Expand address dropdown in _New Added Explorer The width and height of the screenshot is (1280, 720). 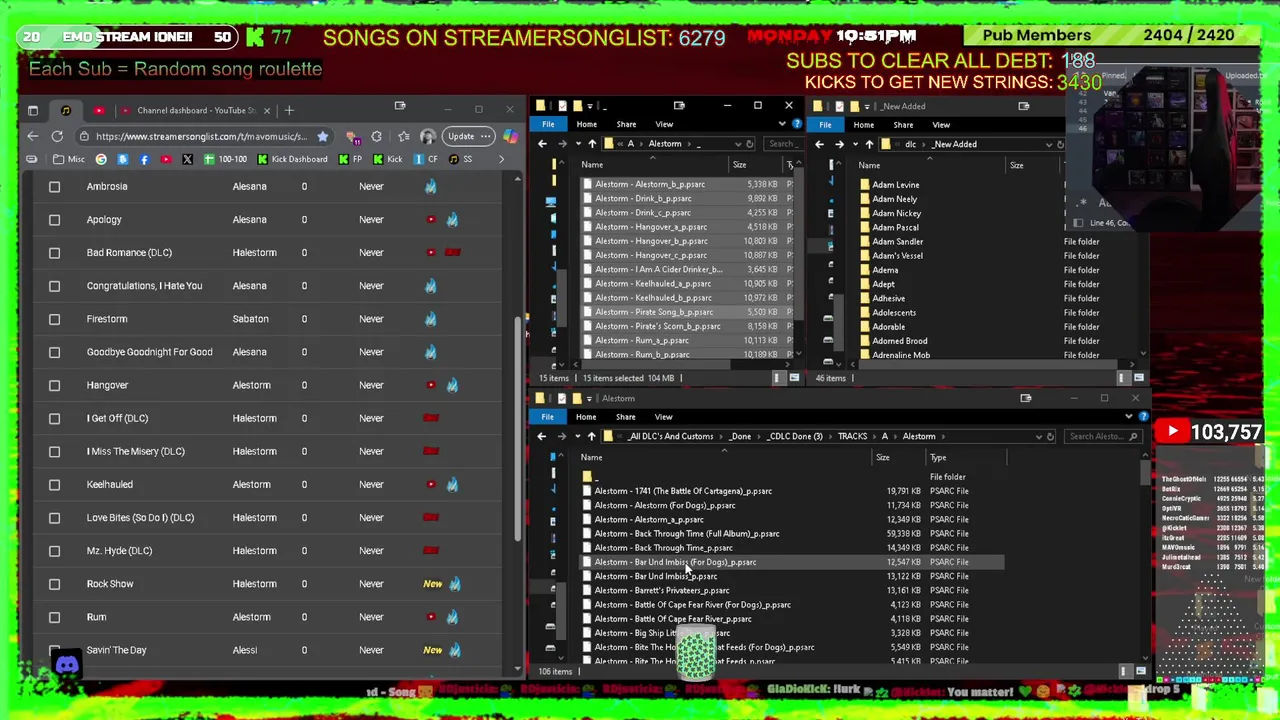click(x=1048, y=144)
